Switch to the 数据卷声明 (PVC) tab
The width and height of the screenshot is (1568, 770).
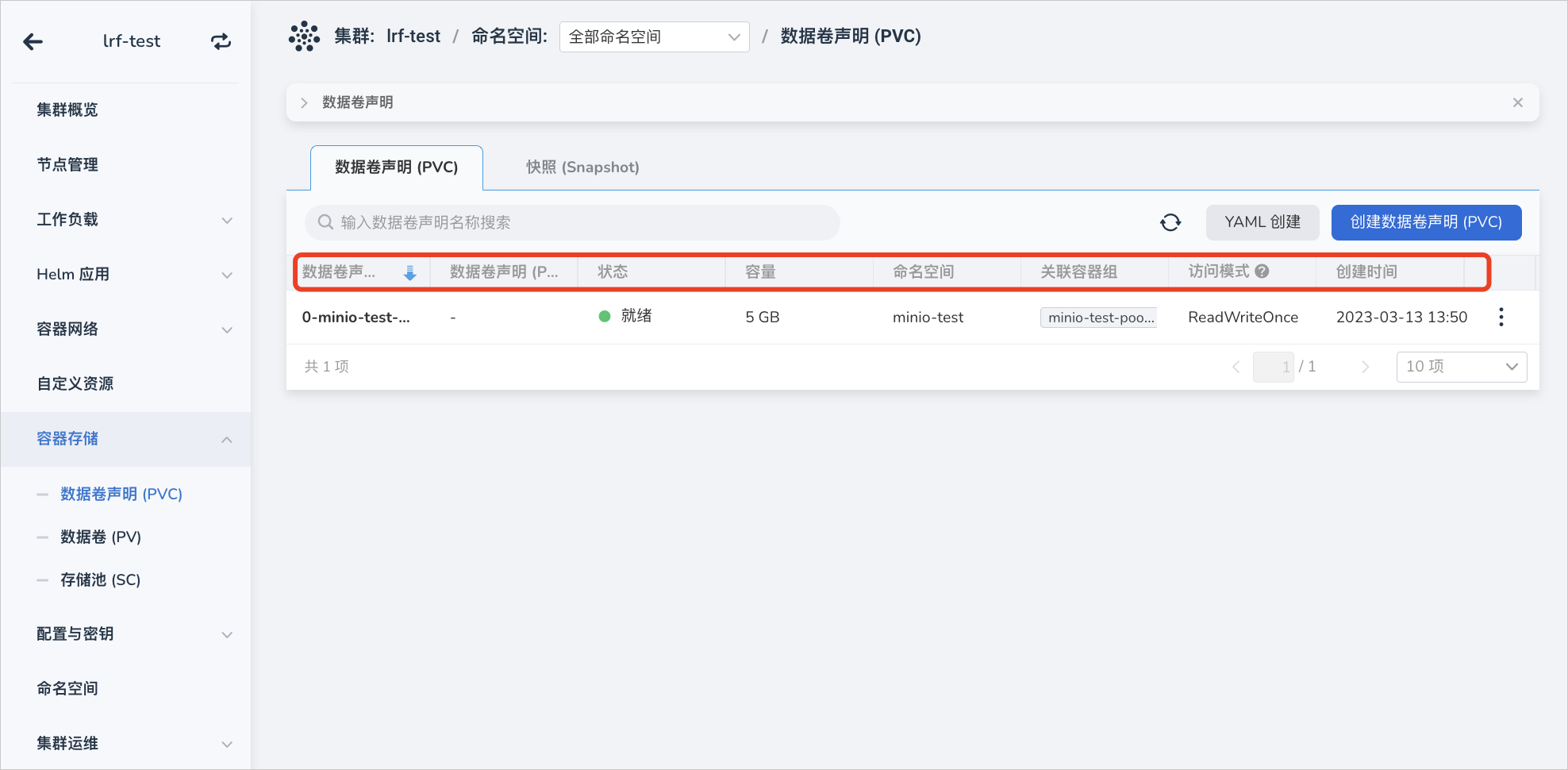397,167
